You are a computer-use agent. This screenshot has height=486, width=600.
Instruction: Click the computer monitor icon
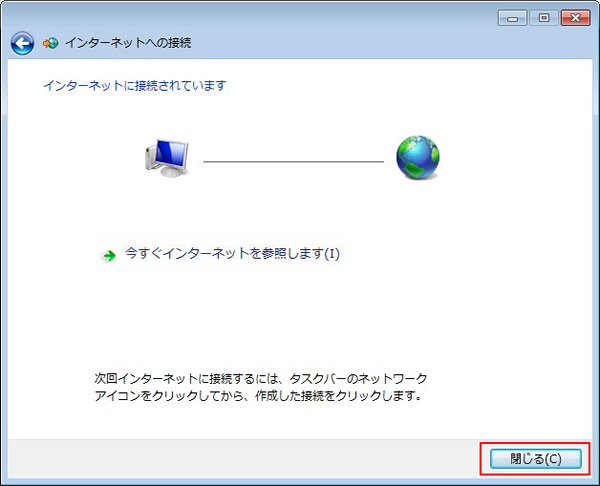coord(167,158)
